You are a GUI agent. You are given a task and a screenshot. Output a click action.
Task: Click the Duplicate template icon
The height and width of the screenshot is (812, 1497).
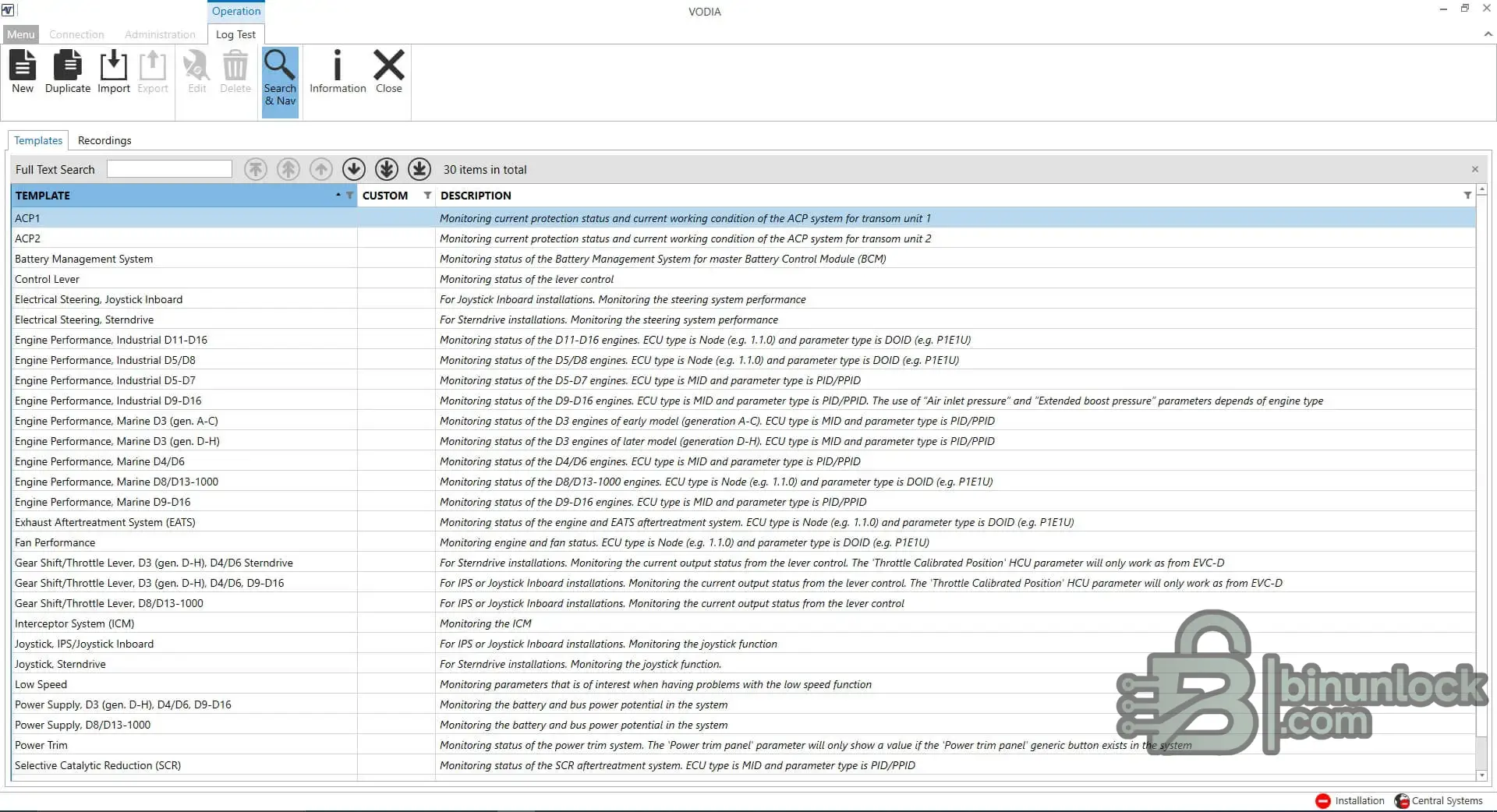pyautogui.click(x=68, y=72)
